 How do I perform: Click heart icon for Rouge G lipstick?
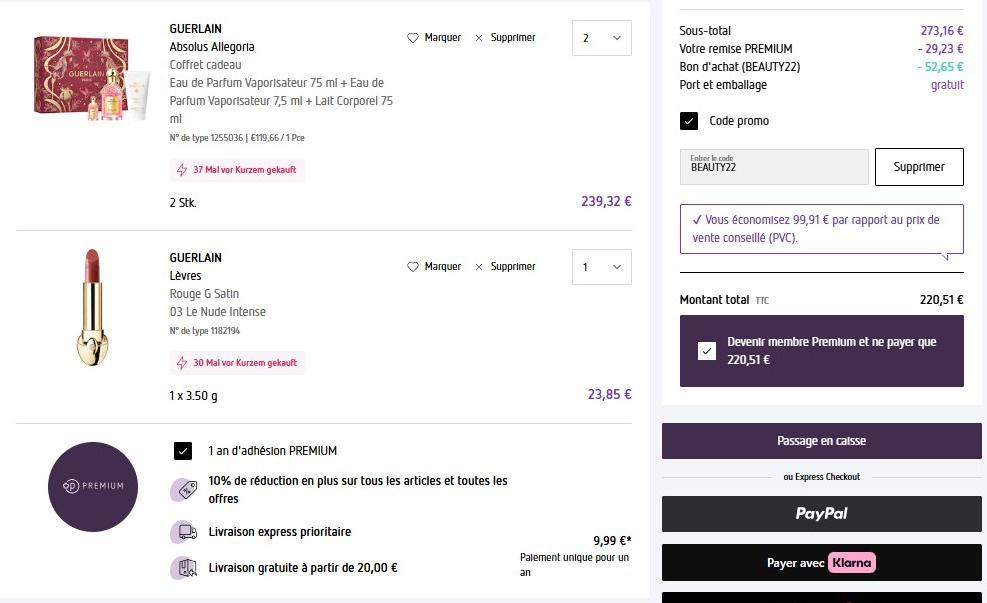pos(412,267)
